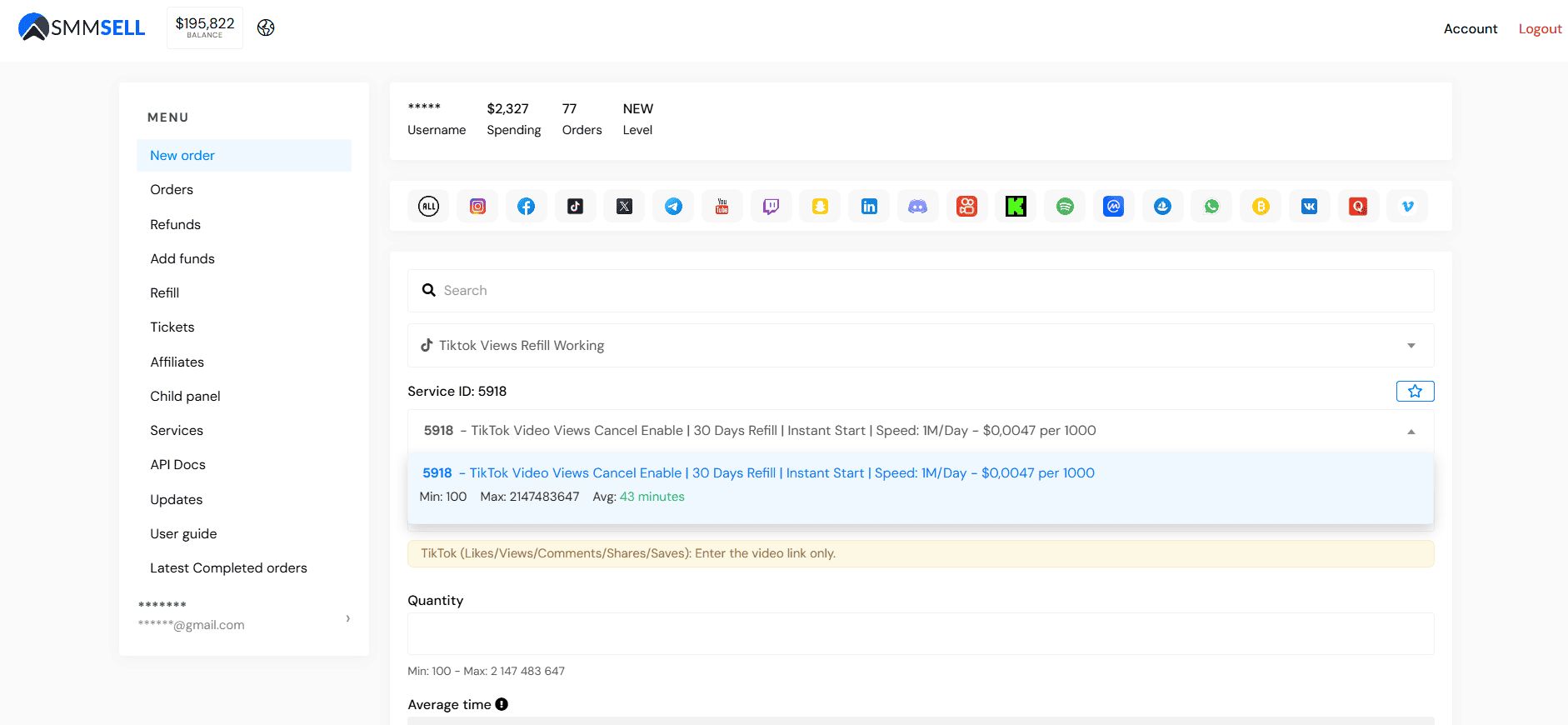Filter services by Instagram icon
The height and width of the screenshot is (725, 1568).
point(477,206)
